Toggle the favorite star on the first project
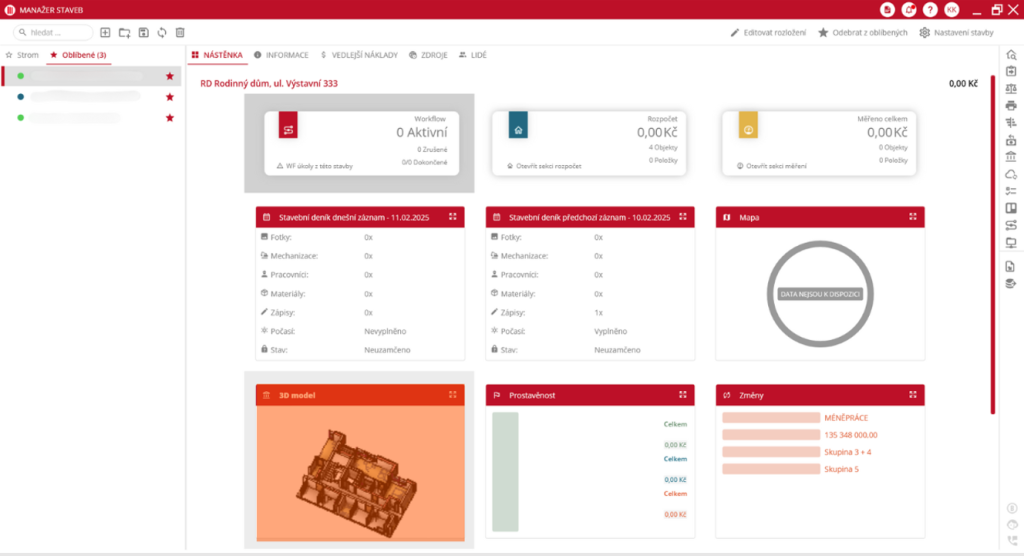Viewport: 1024px width, 556px height. coord(170,76)
